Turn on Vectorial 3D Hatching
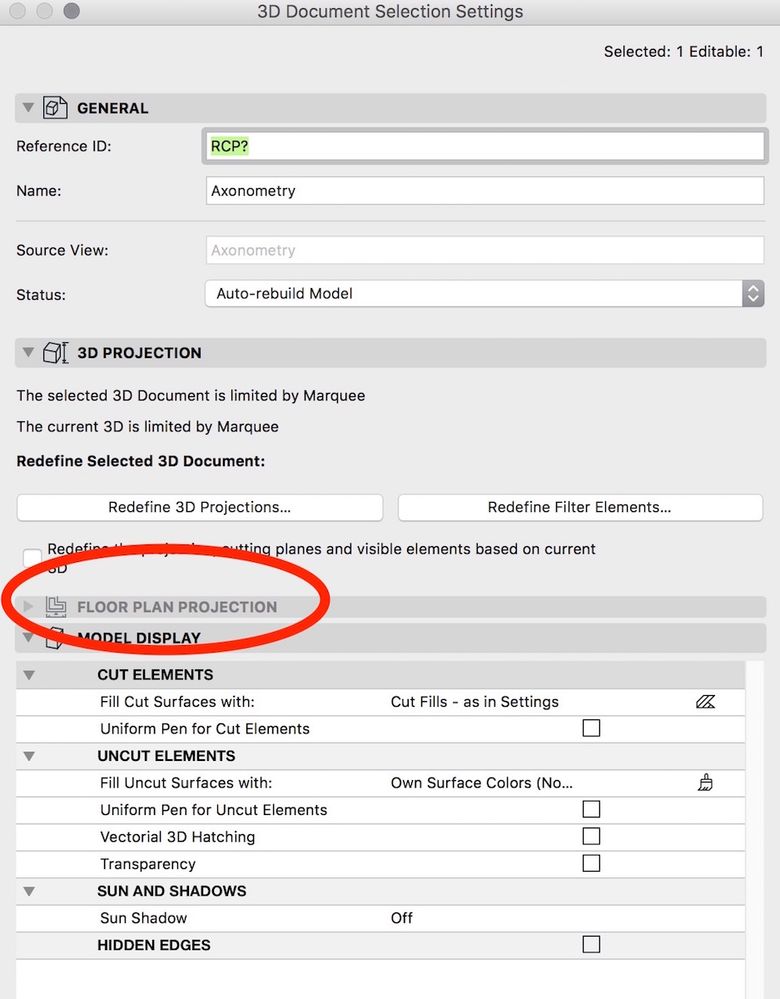This screenshot has width=780, height=999. coord(591,836)
